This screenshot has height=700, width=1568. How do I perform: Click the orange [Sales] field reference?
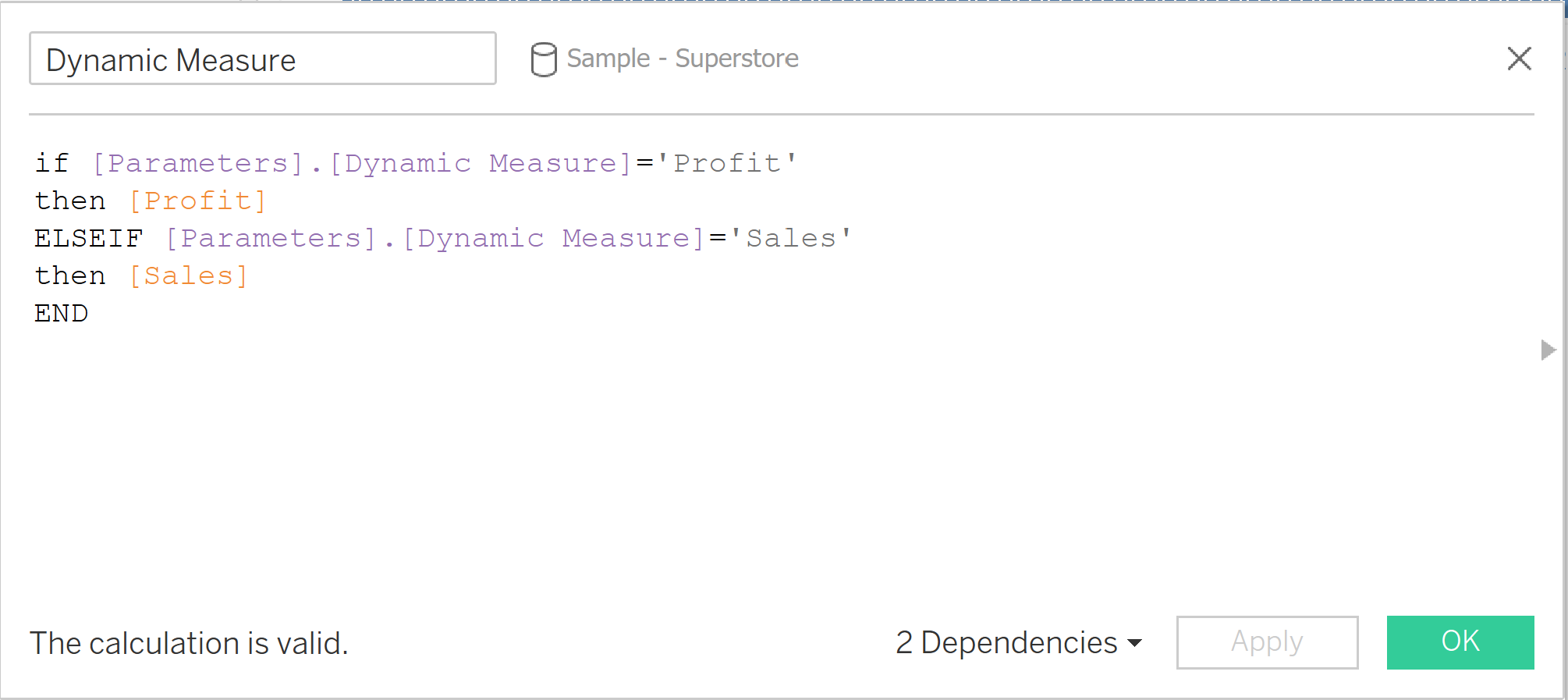click(x=188, y=275)
